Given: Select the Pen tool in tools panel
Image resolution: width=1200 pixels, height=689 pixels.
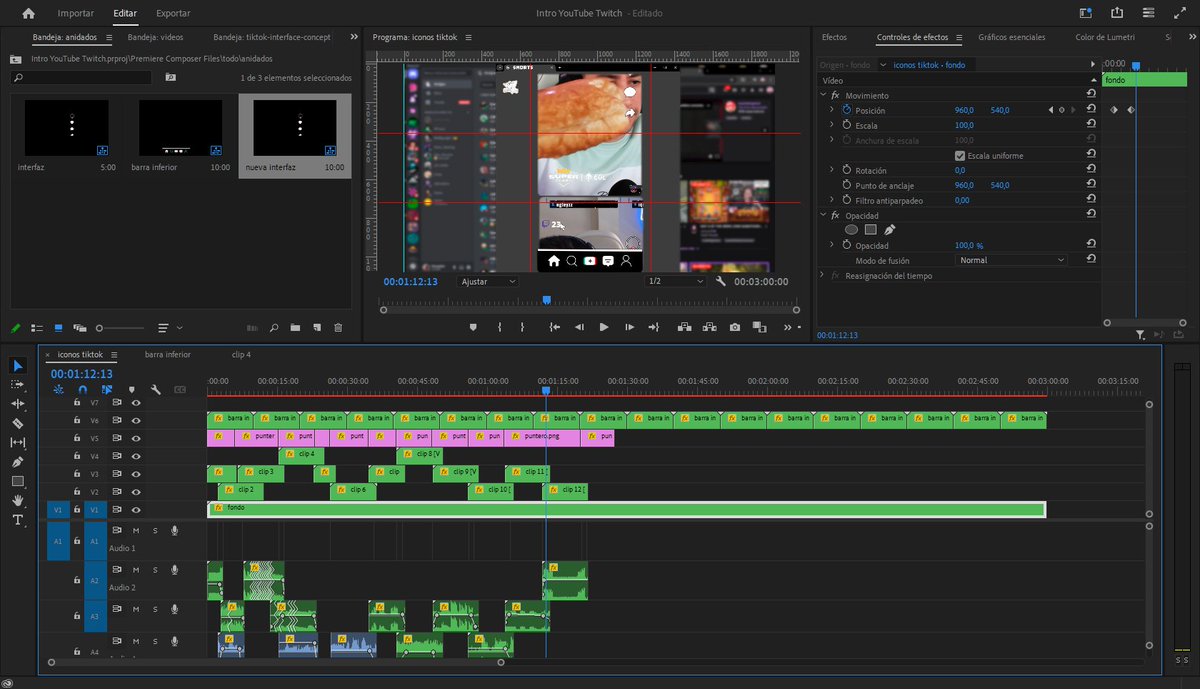Looking at the screenshot, I should 18,462.
